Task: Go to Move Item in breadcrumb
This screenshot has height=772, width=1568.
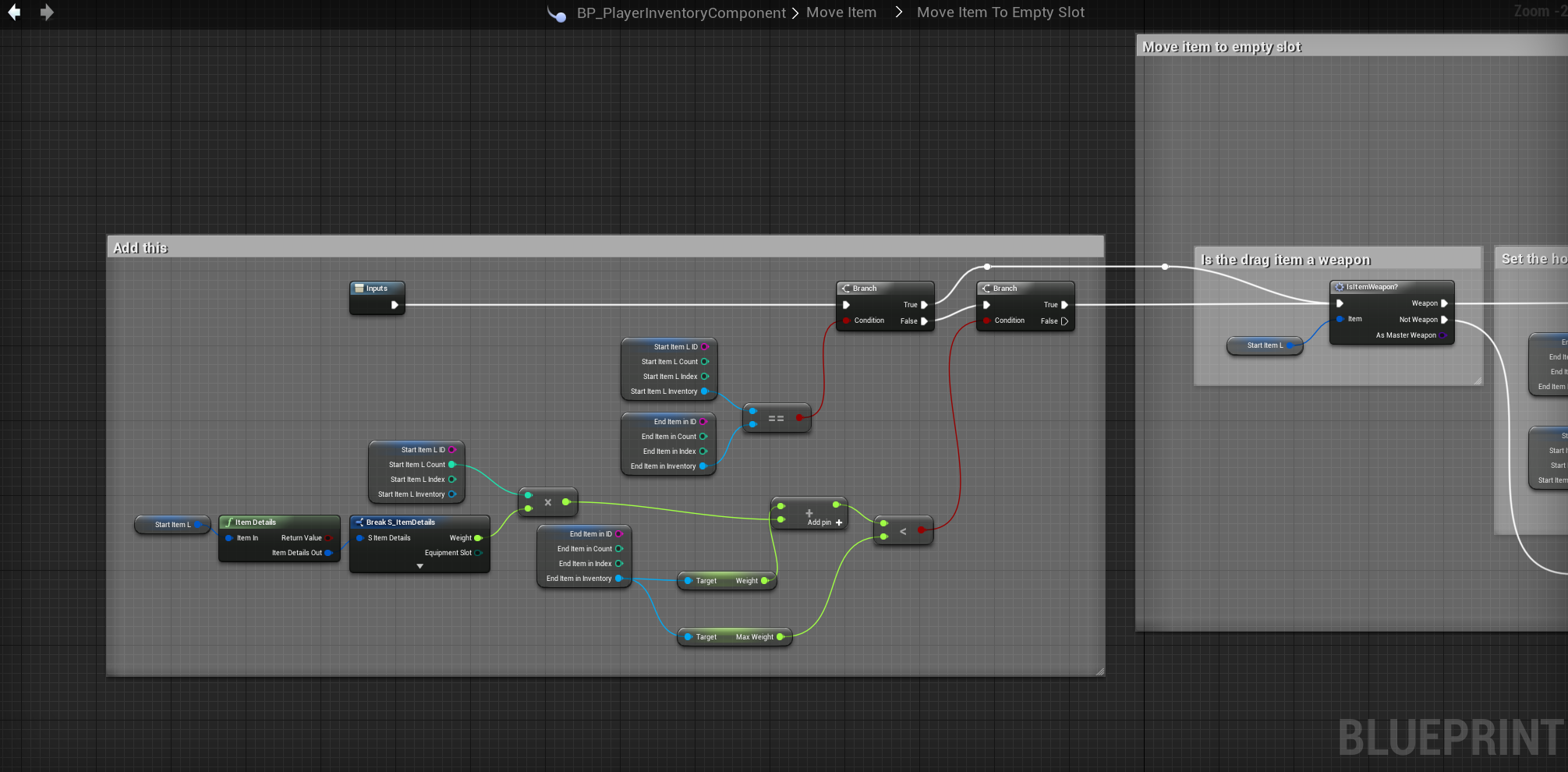Action: [x=841, y=12]
